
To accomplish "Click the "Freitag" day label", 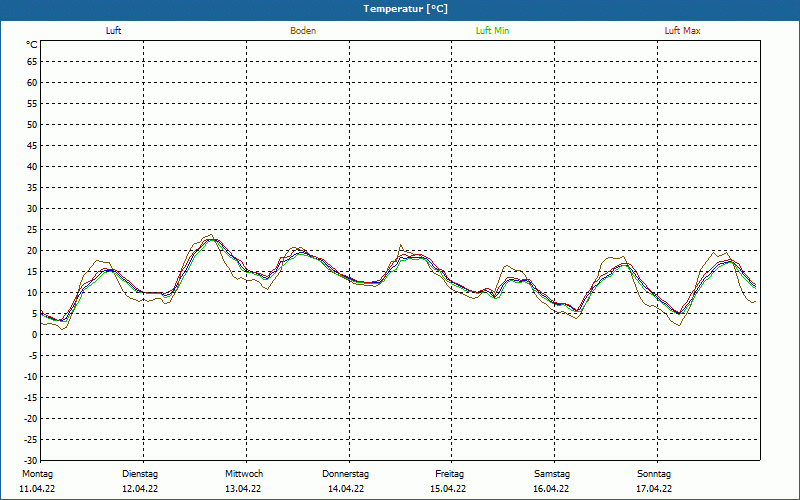I will click(x=449, y=474).
